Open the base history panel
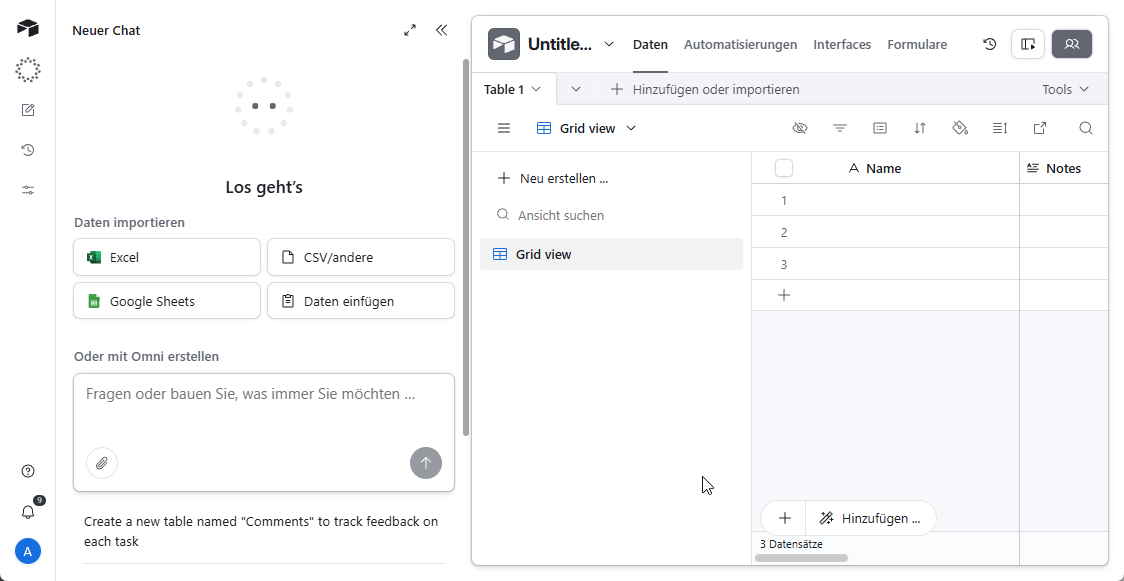1124x581 pixels. pos(989,44)
